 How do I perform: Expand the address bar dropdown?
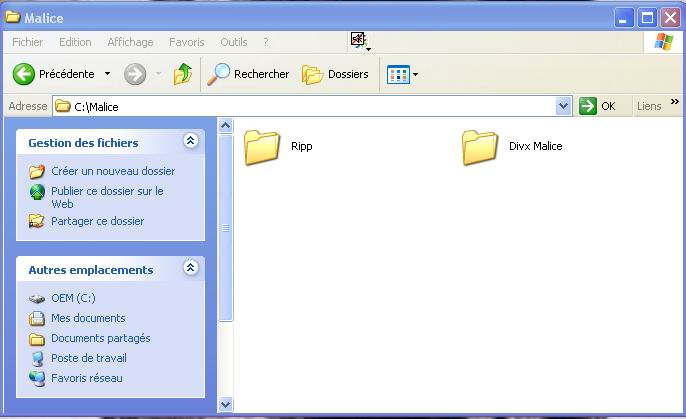point(564,106)
